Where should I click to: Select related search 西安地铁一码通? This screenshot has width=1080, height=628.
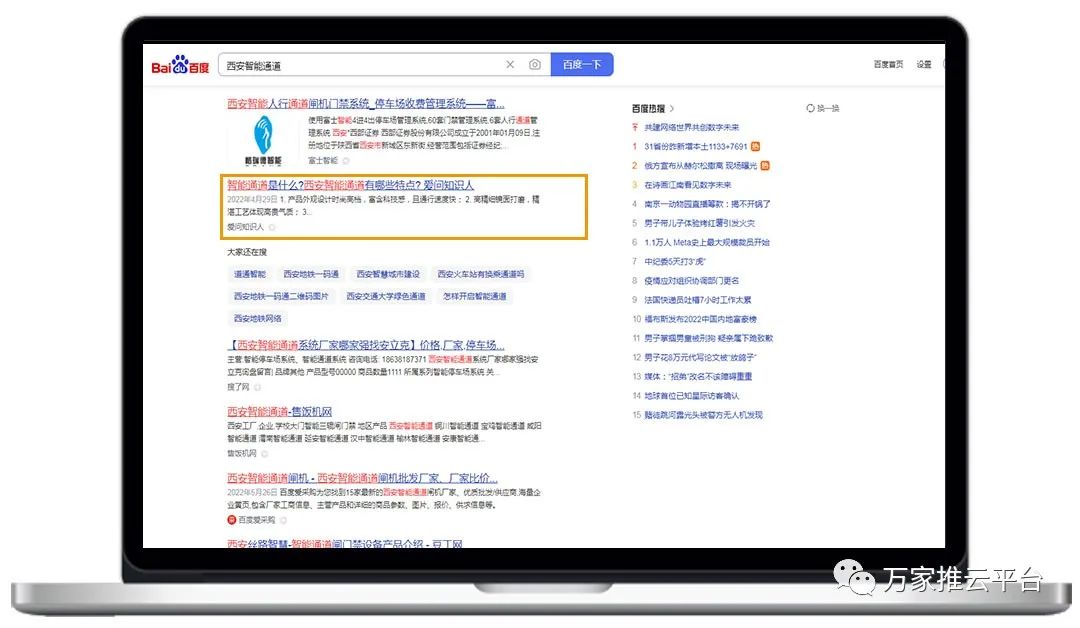click(x=311, y=274)
